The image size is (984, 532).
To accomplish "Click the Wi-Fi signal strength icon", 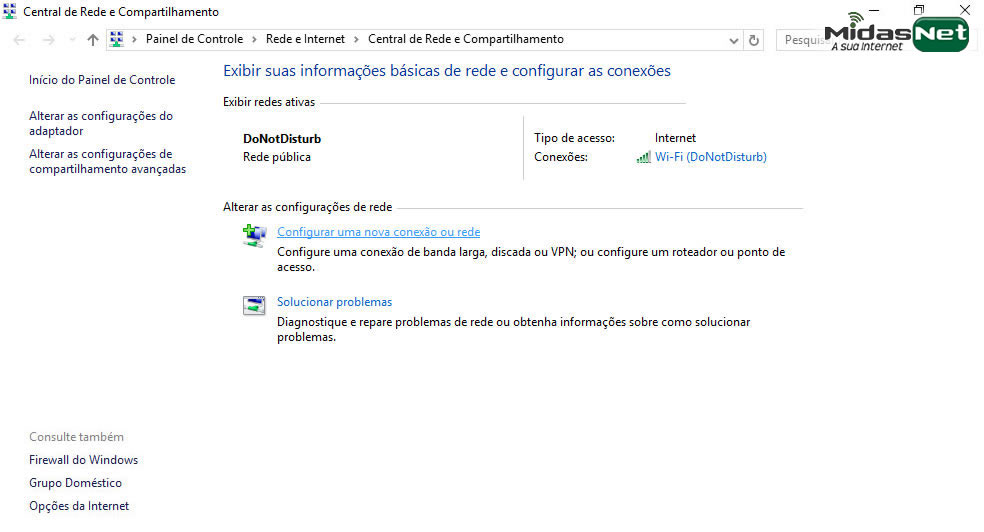I will point(643,158).
